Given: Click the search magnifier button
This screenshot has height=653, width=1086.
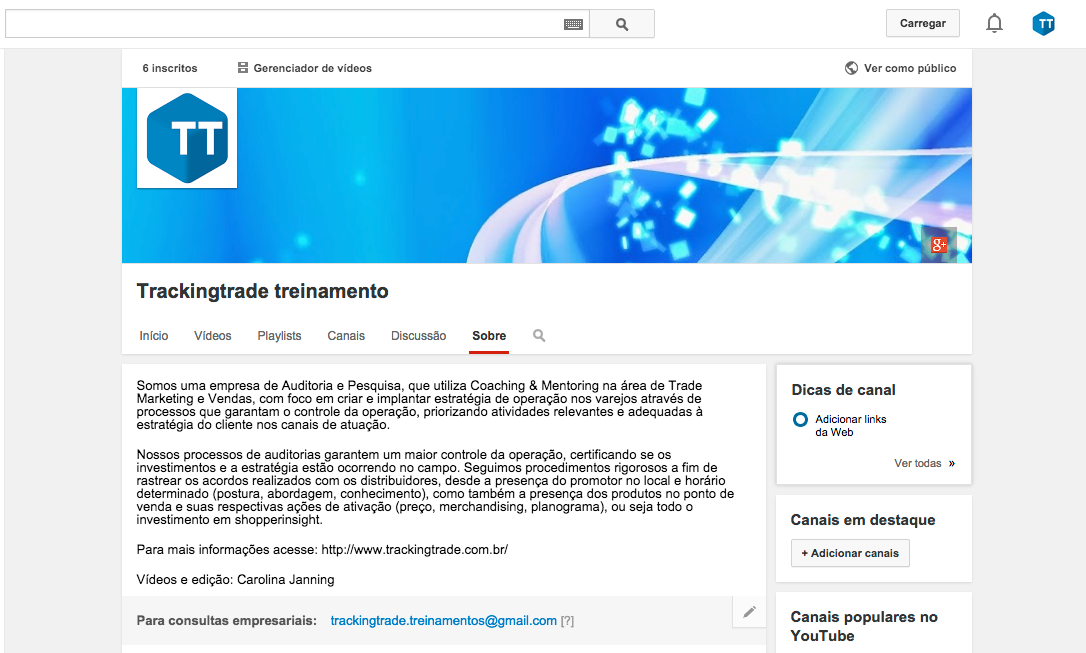Looking at the screenshot, I should click(x=622, y=24).
